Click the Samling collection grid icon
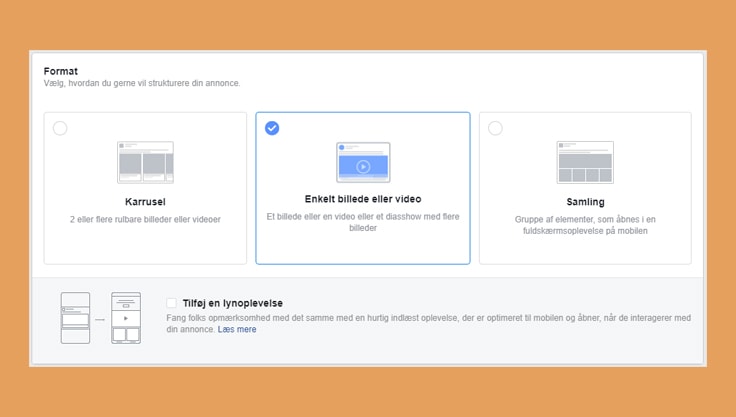The width and height of the screenshot is (736, 417). 585,162
